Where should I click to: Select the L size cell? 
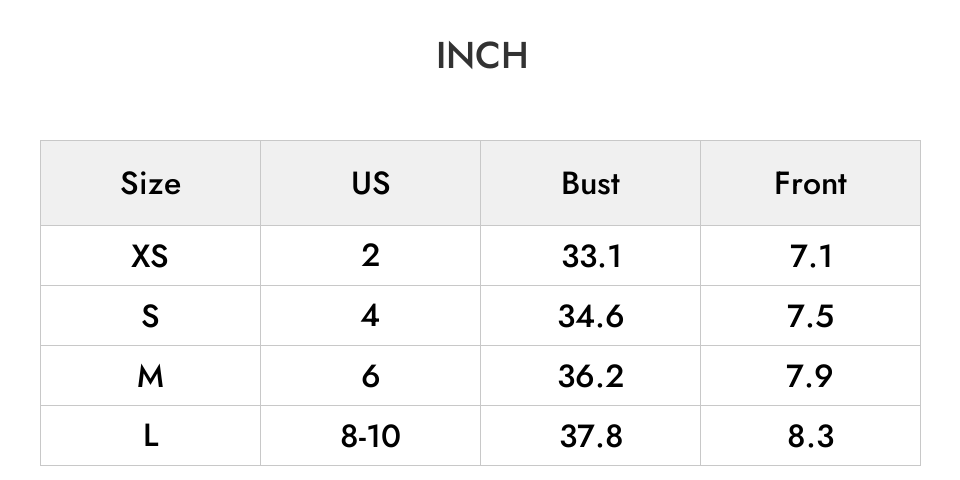[x=151, y=435]
